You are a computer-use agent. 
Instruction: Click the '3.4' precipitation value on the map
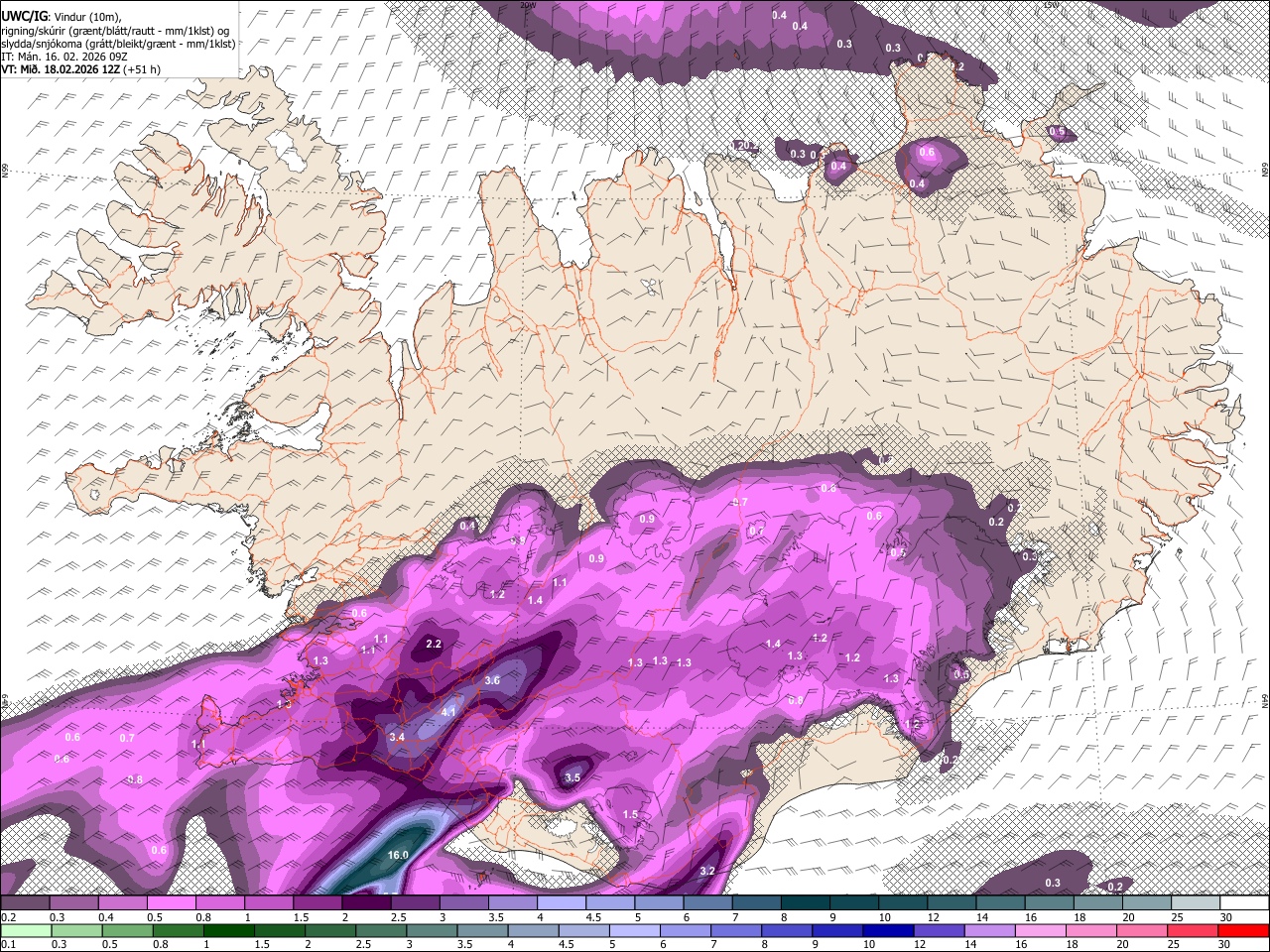point(397,737)
